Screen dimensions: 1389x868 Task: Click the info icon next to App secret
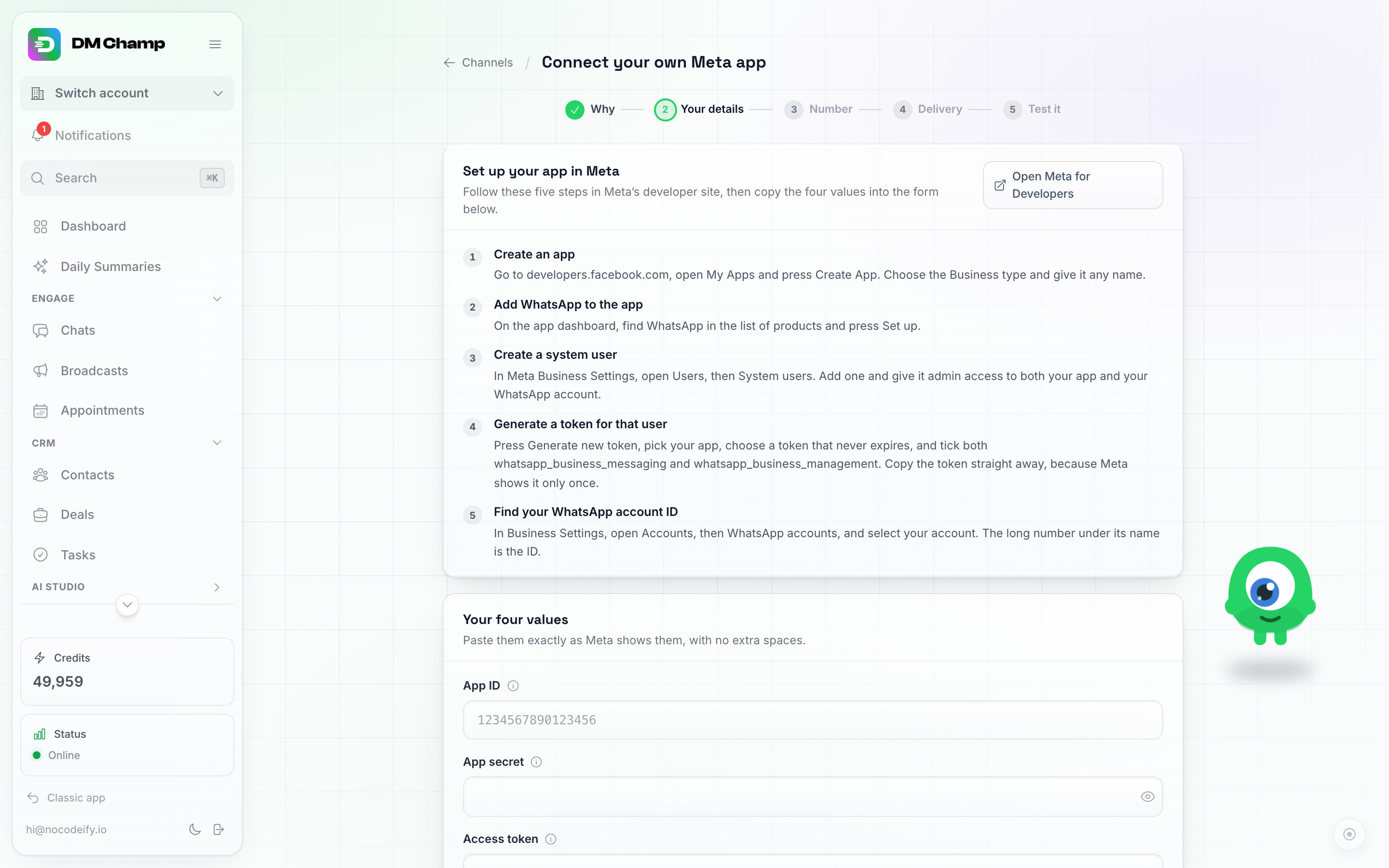click(x=536, y=762)
